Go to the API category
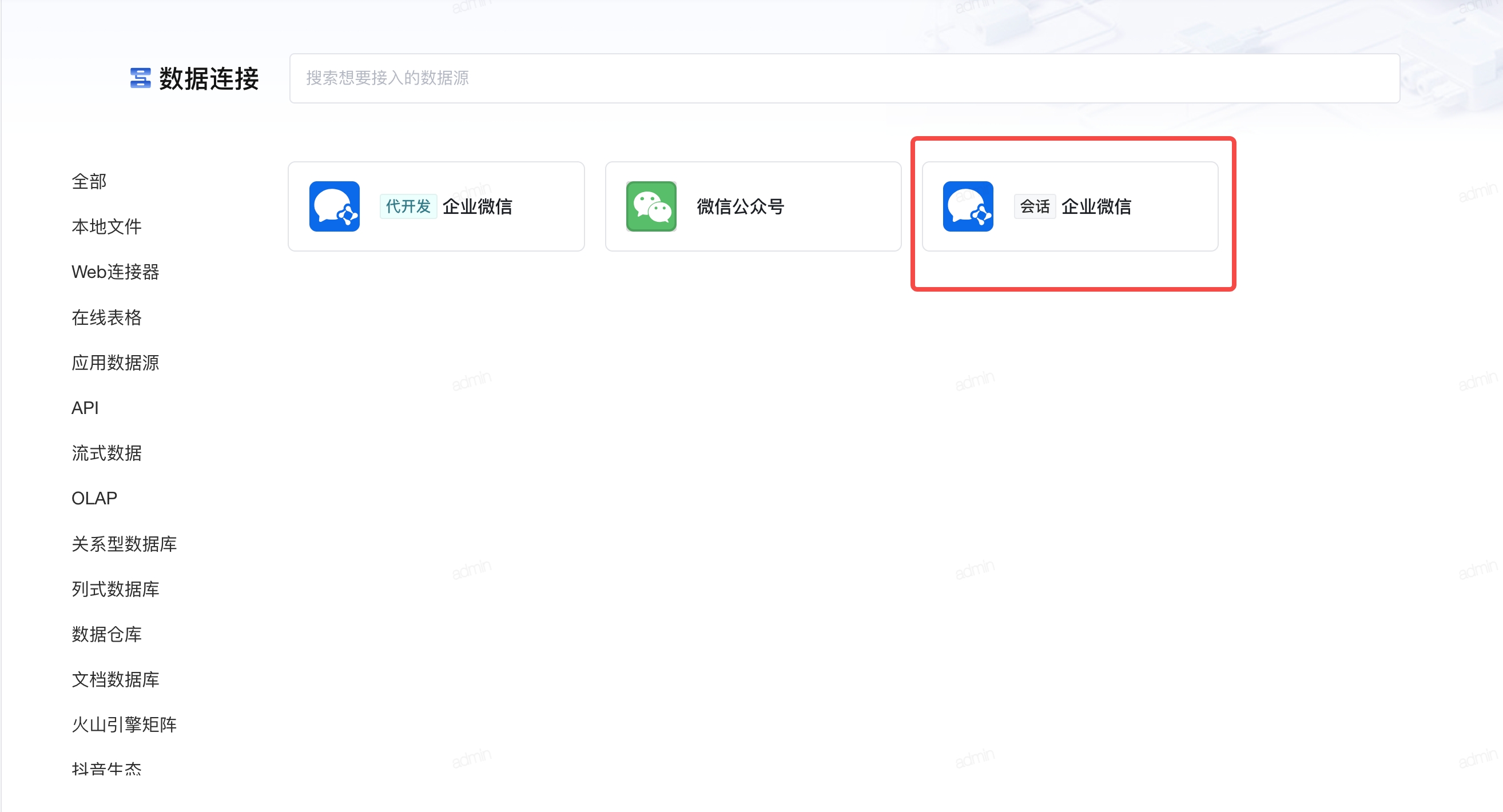 click(85, 408)
